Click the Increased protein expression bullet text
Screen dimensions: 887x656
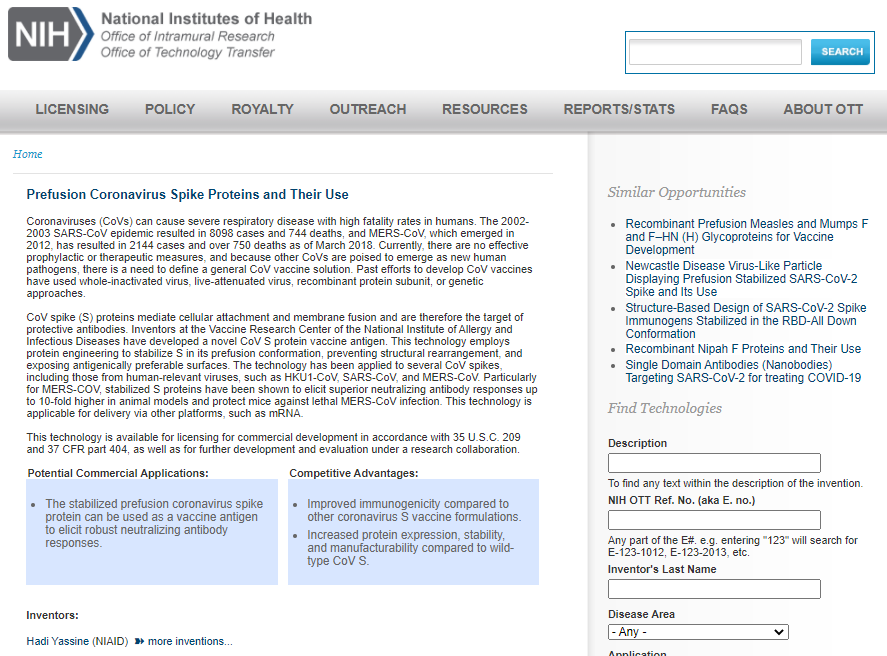click(411, 548)
